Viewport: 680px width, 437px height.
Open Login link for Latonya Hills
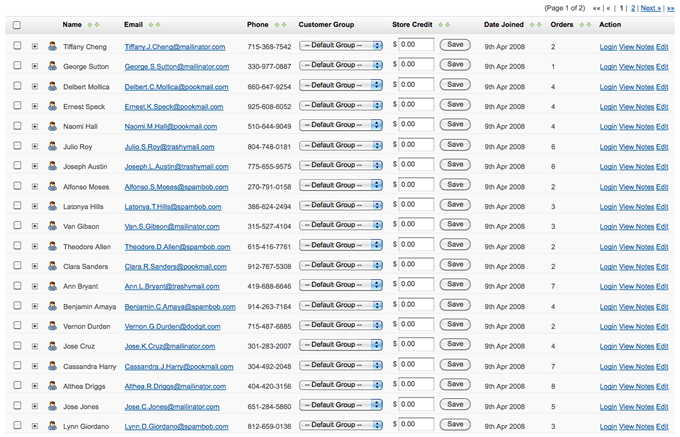click(608, 207)
